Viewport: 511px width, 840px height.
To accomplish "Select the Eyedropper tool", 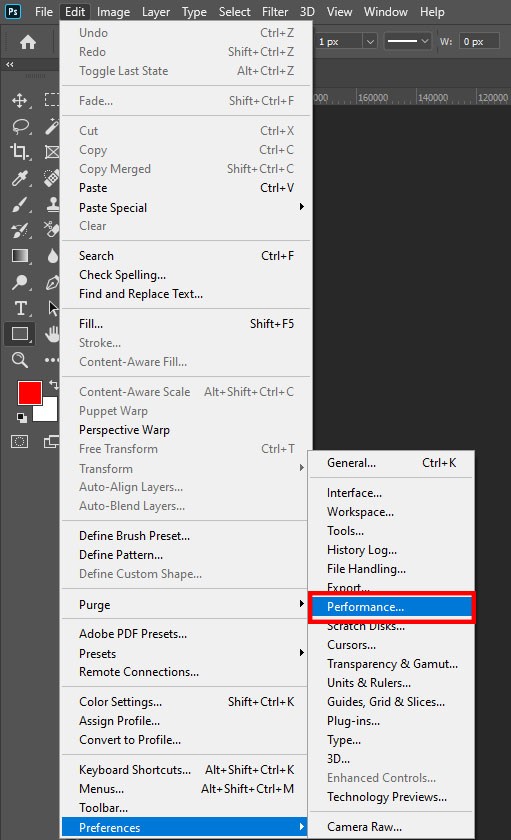I will (x=20, y=178).
